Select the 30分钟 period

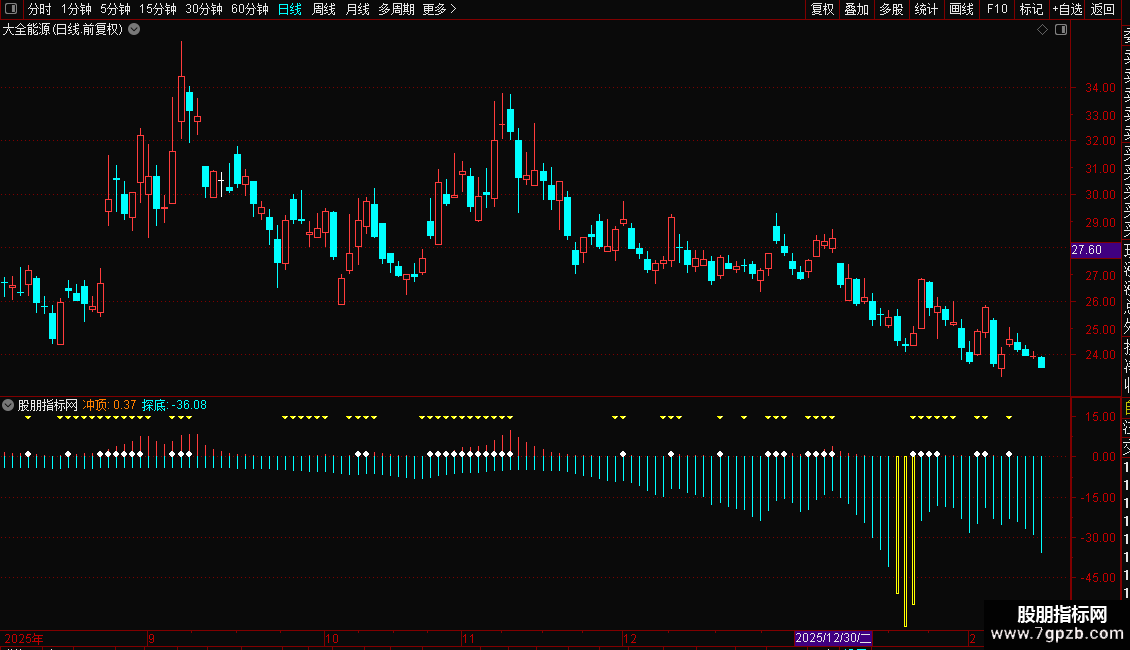tap(204, 9)
